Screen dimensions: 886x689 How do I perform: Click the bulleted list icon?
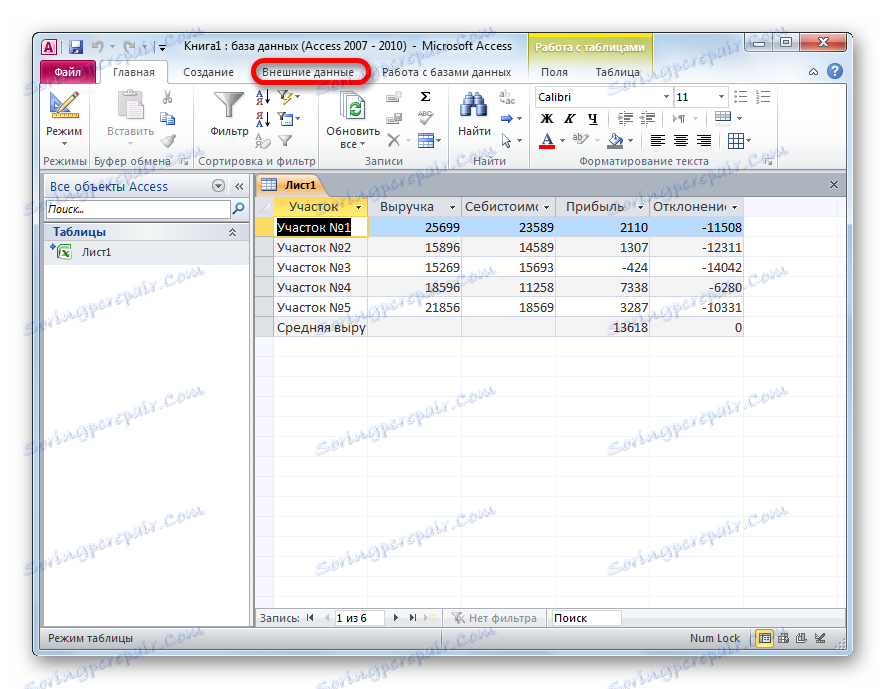point(741,97)
